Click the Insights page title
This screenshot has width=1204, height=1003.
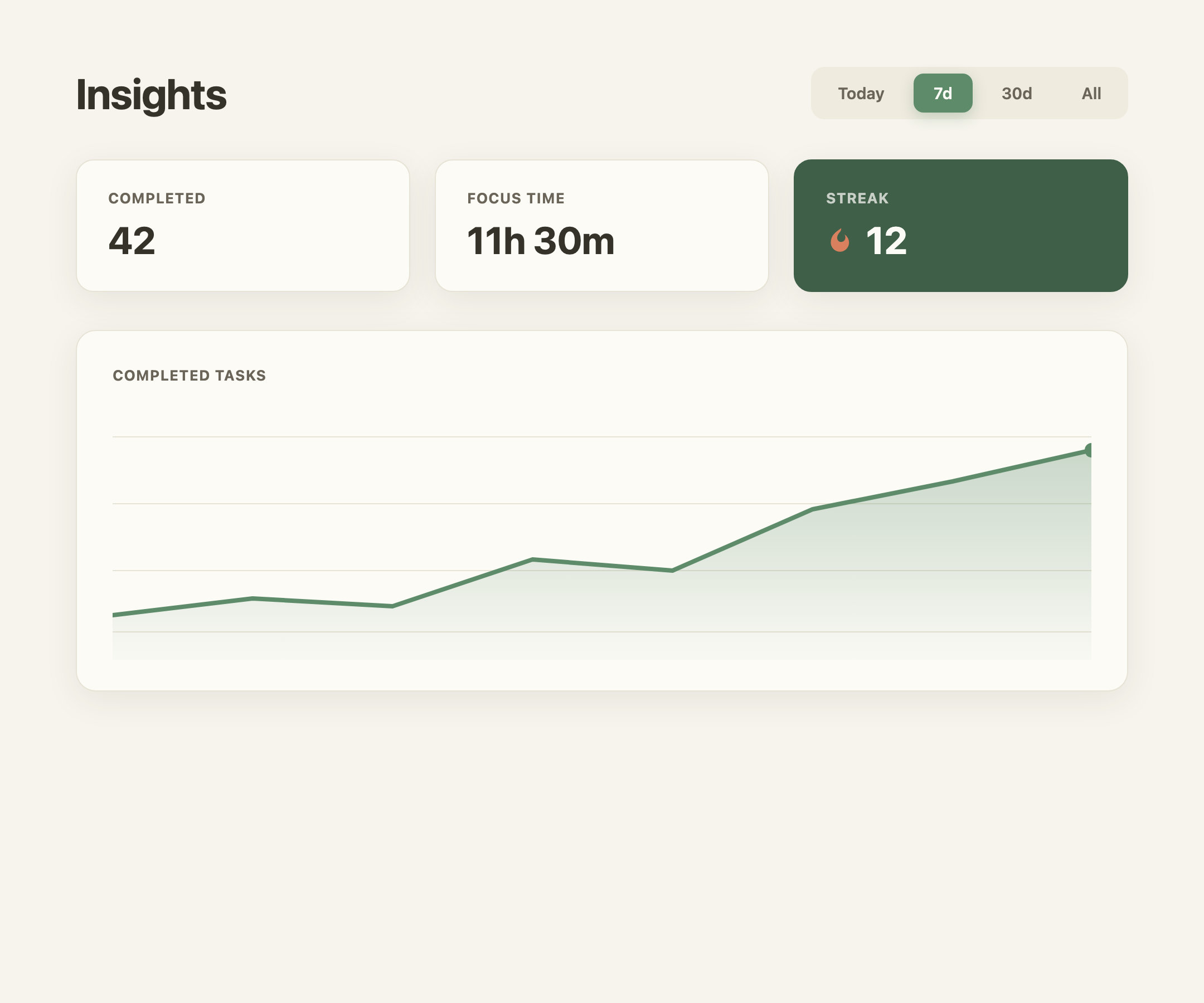152,95
